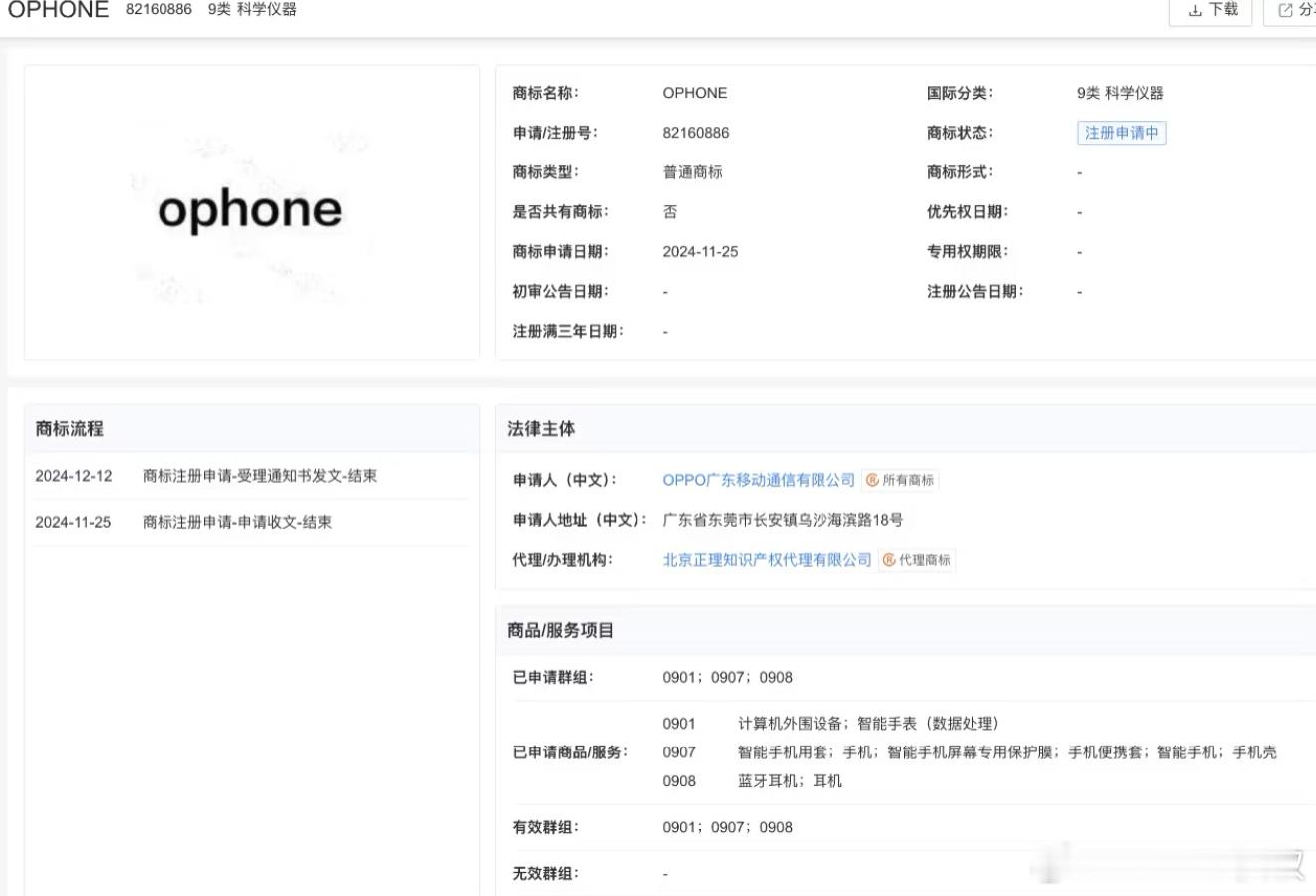The height and width of the screenshot is (896, 1316).
Task: Click the 商标流程 section header
Action: pyautogui.click(x=69, y=428)
